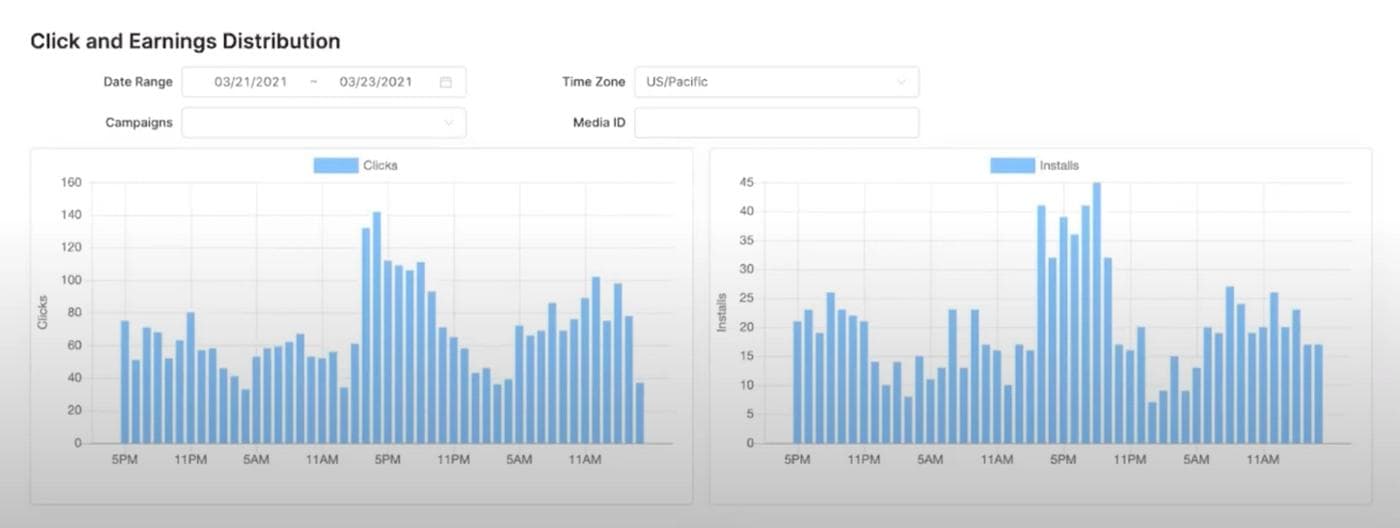Focus the Media ID input field

[776, 123]
